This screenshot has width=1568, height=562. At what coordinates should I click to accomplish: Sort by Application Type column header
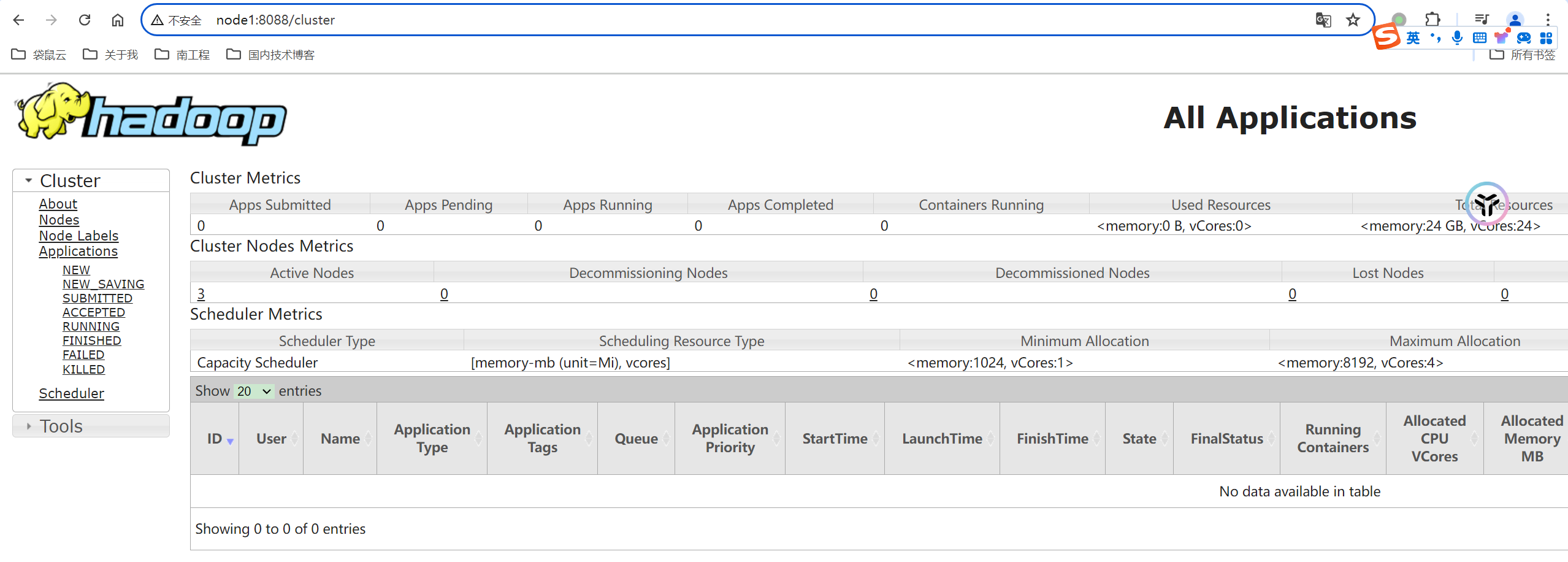point(432,439)
